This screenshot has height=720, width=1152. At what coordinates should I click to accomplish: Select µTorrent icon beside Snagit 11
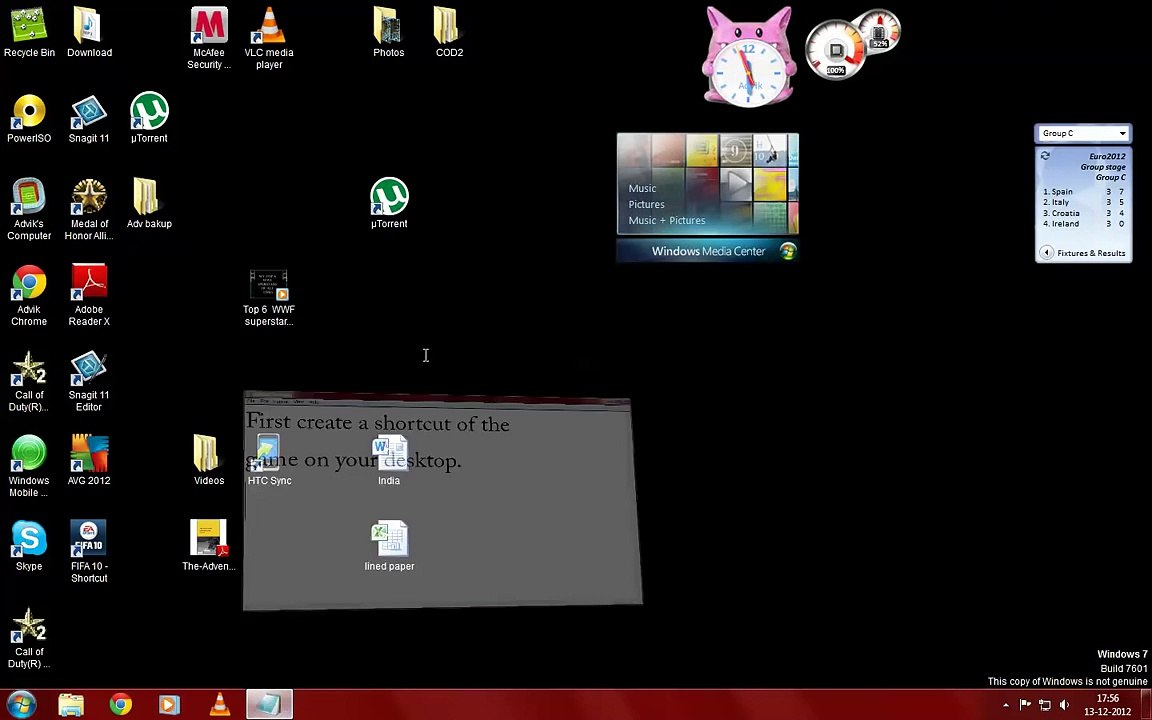149,118
